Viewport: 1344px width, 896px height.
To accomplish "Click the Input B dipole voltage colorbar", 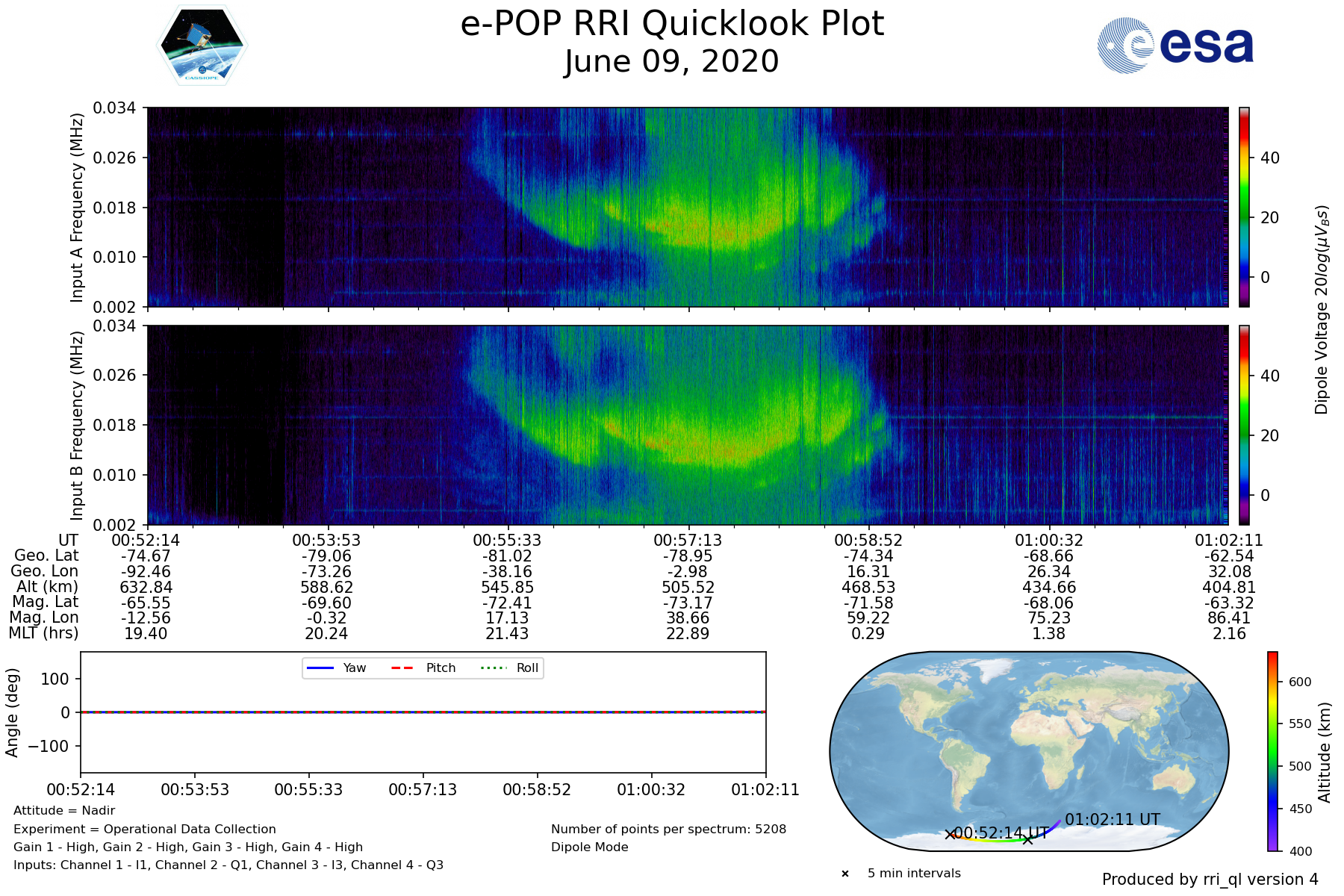I will click(1244, 425).
